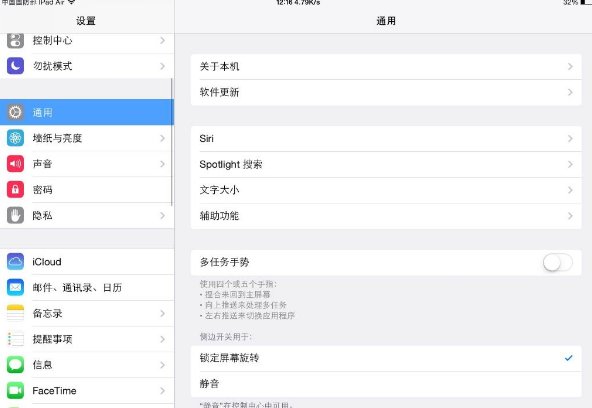This screenshot has width=592, height=408.
Task: Tap the 侧边开关用于 section header
Action: click(226, 337)
